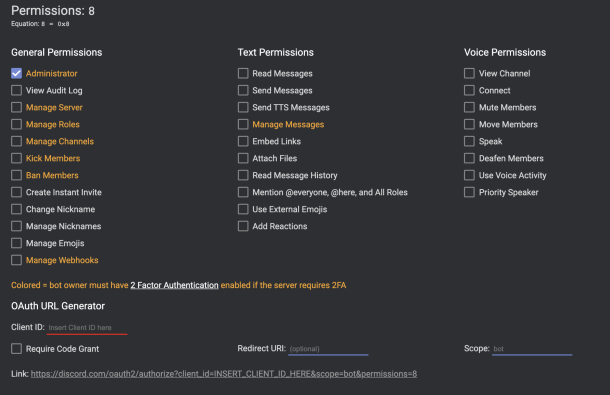Check the Connect voice permission

[x=469, y=90]
